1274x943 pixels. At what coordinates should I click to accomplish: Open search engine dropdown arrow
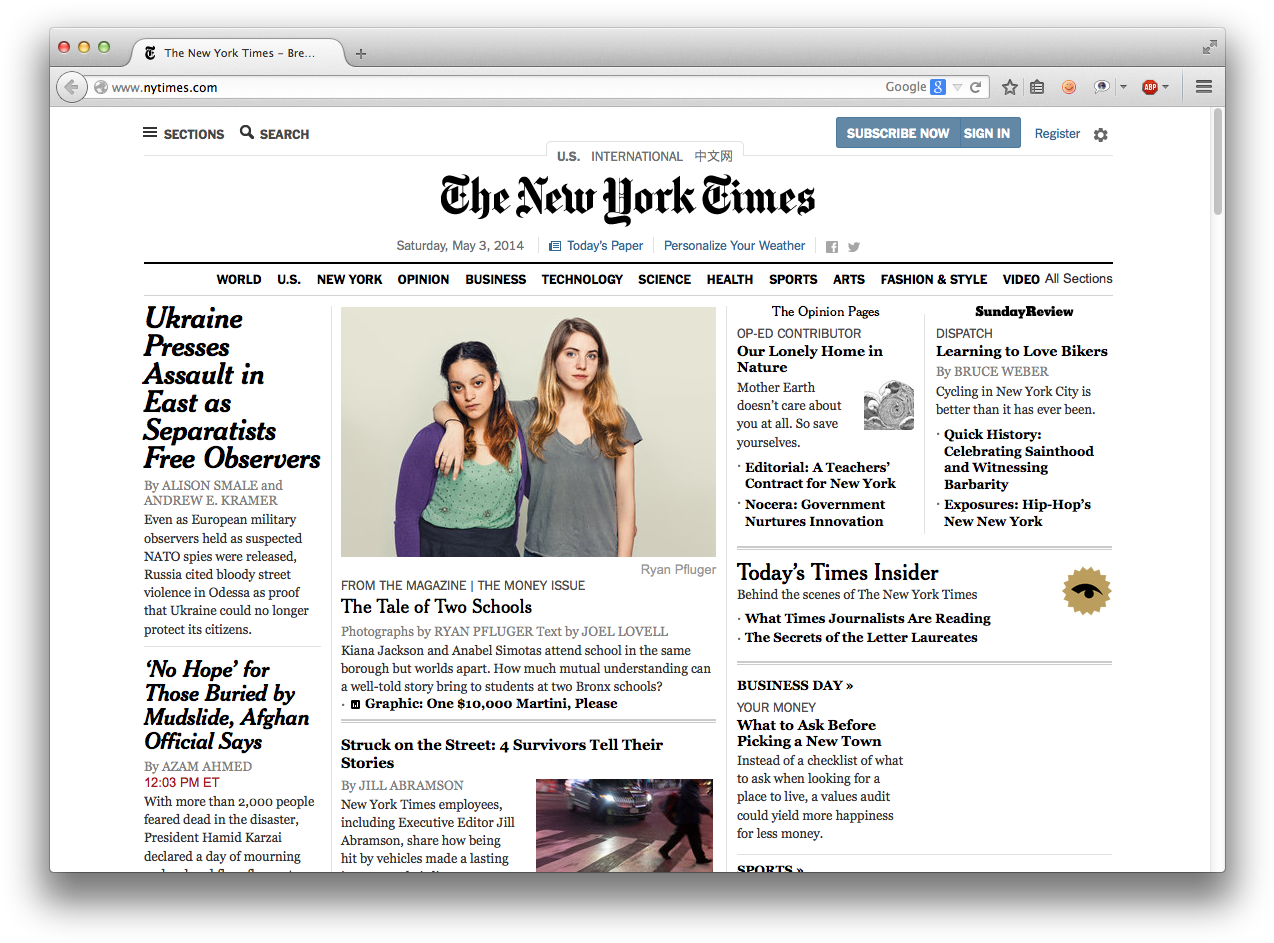(957, 87)
